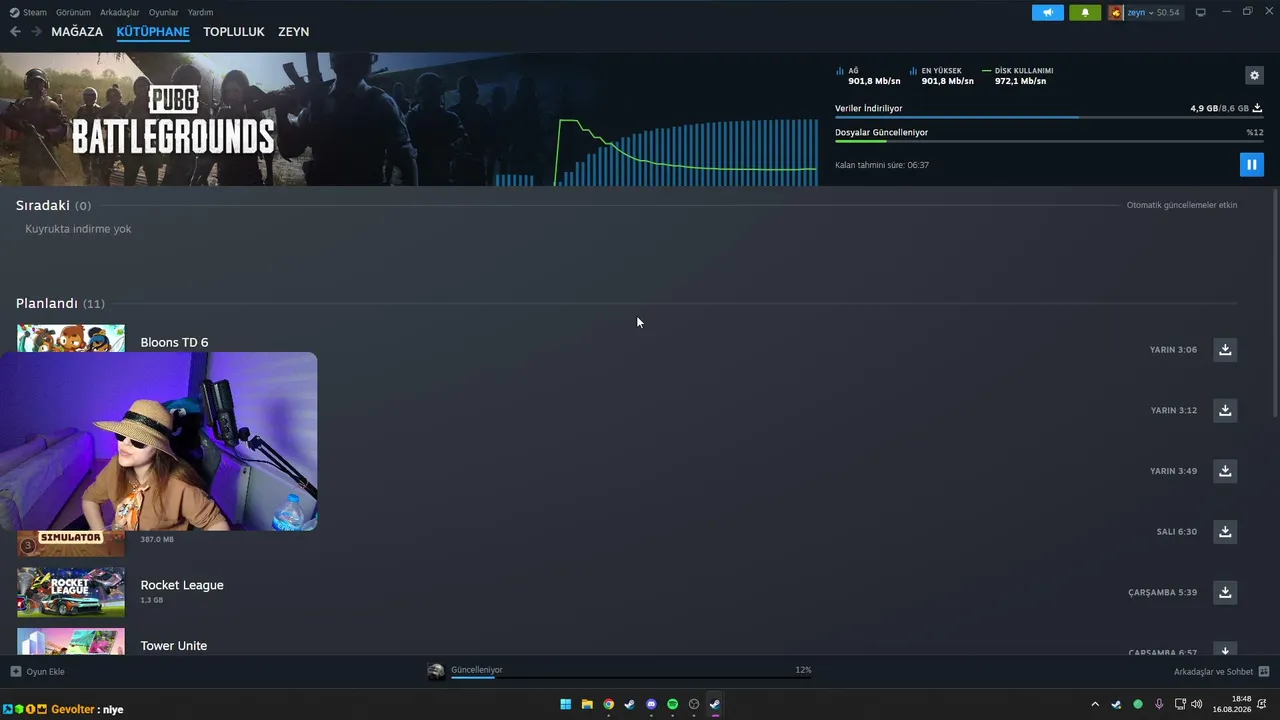Image resolution: width=1280 pixels, height=720 pixels.
Task: Open the Oyunlar menu
Action: (x=164, y=12)
